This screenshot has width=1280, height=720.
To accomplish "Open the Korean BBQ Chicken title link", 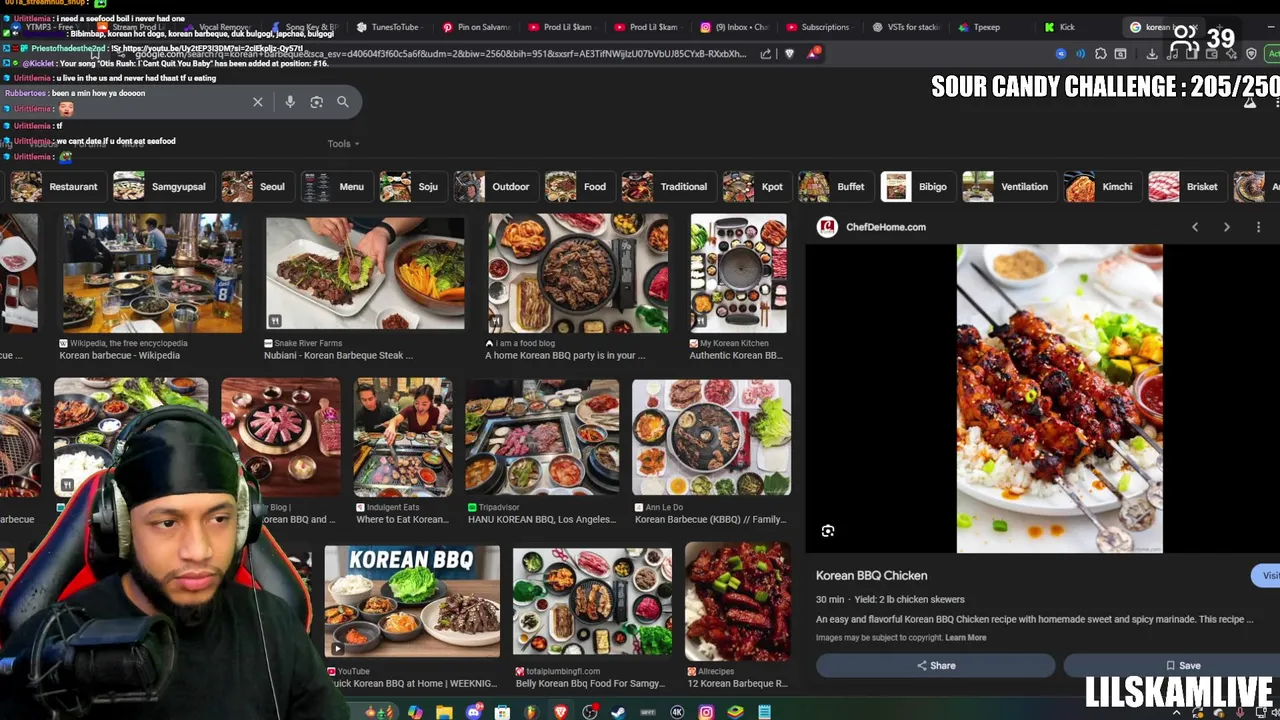I will pos(871,576).
